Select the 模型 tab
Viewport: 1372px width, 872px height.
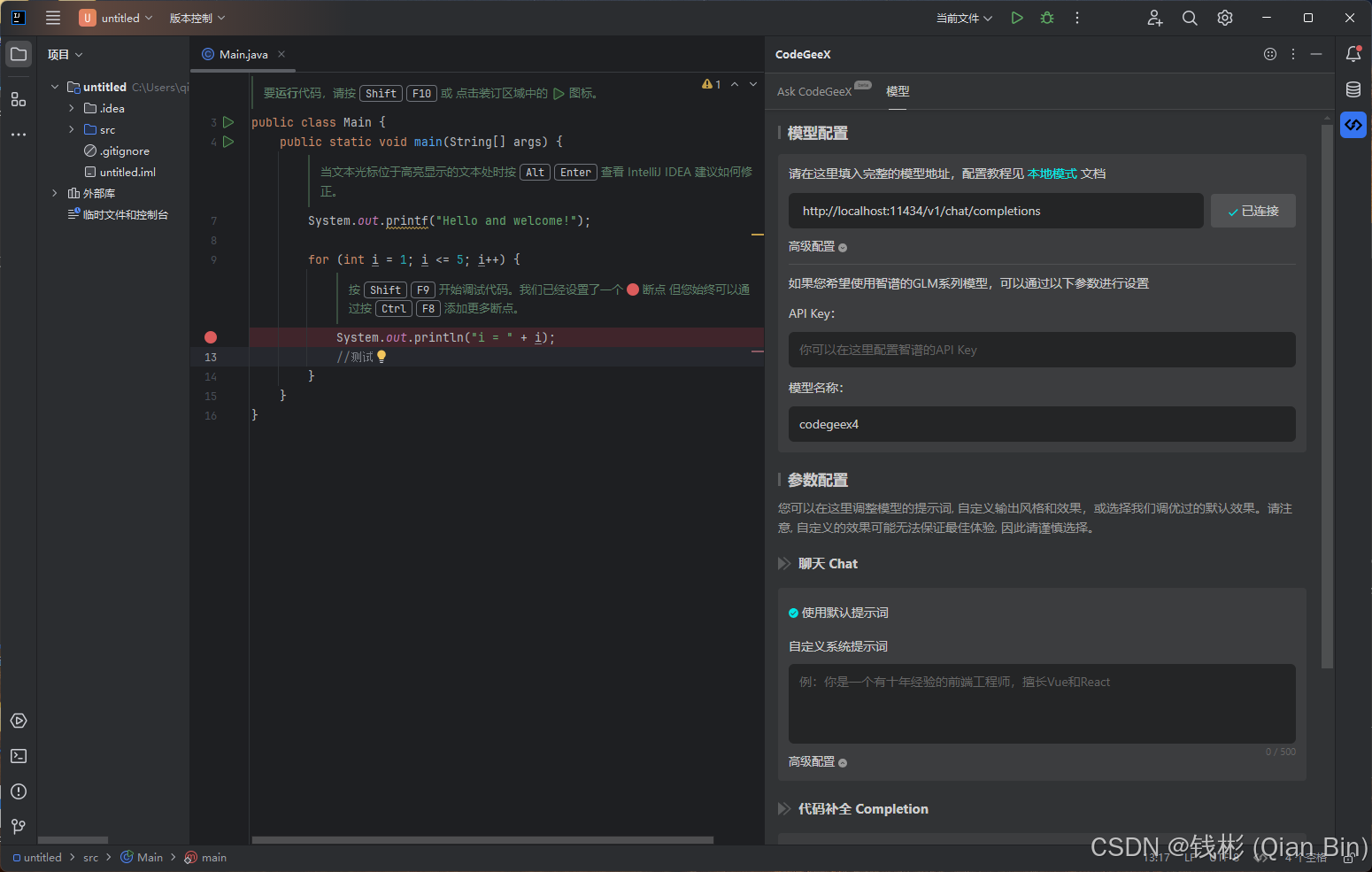[898, 91]
